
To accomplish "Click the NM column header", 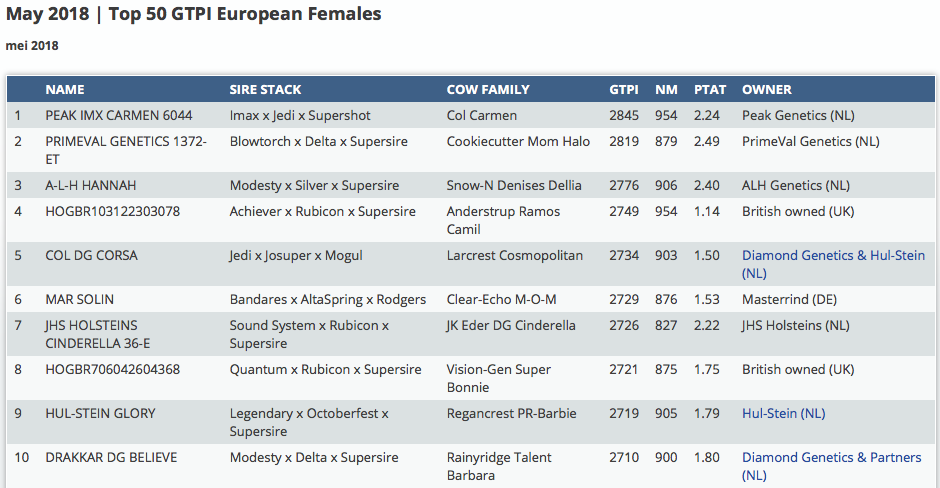I will point(666,90).
